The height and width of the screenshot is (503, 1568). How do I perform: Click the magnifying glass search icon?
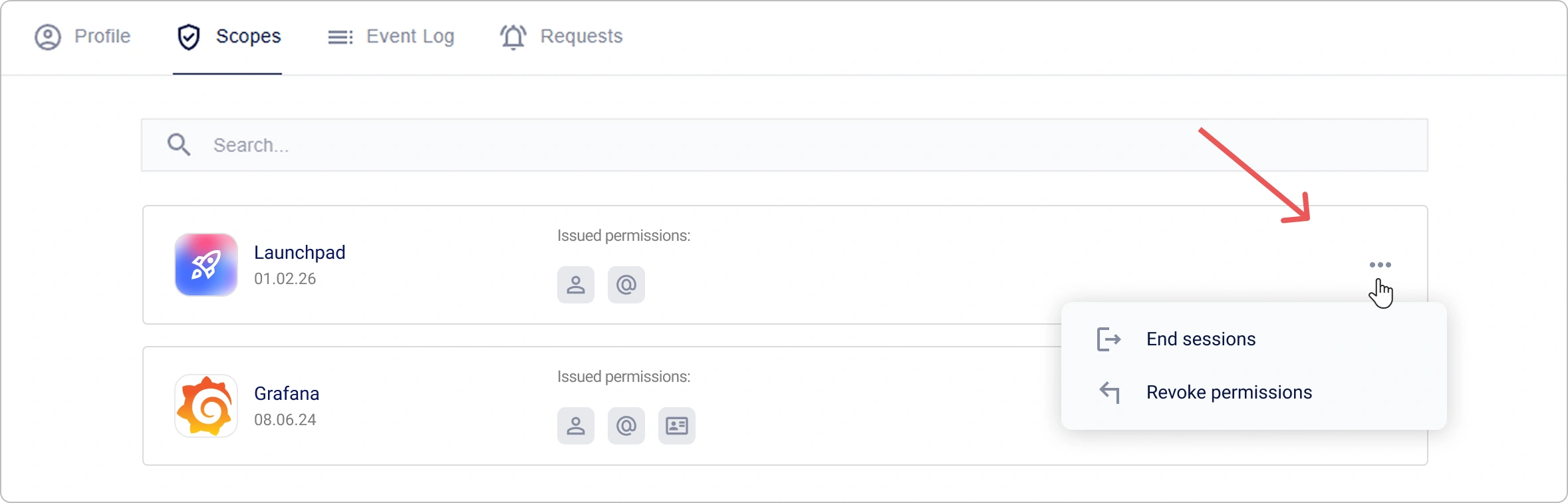178,144
